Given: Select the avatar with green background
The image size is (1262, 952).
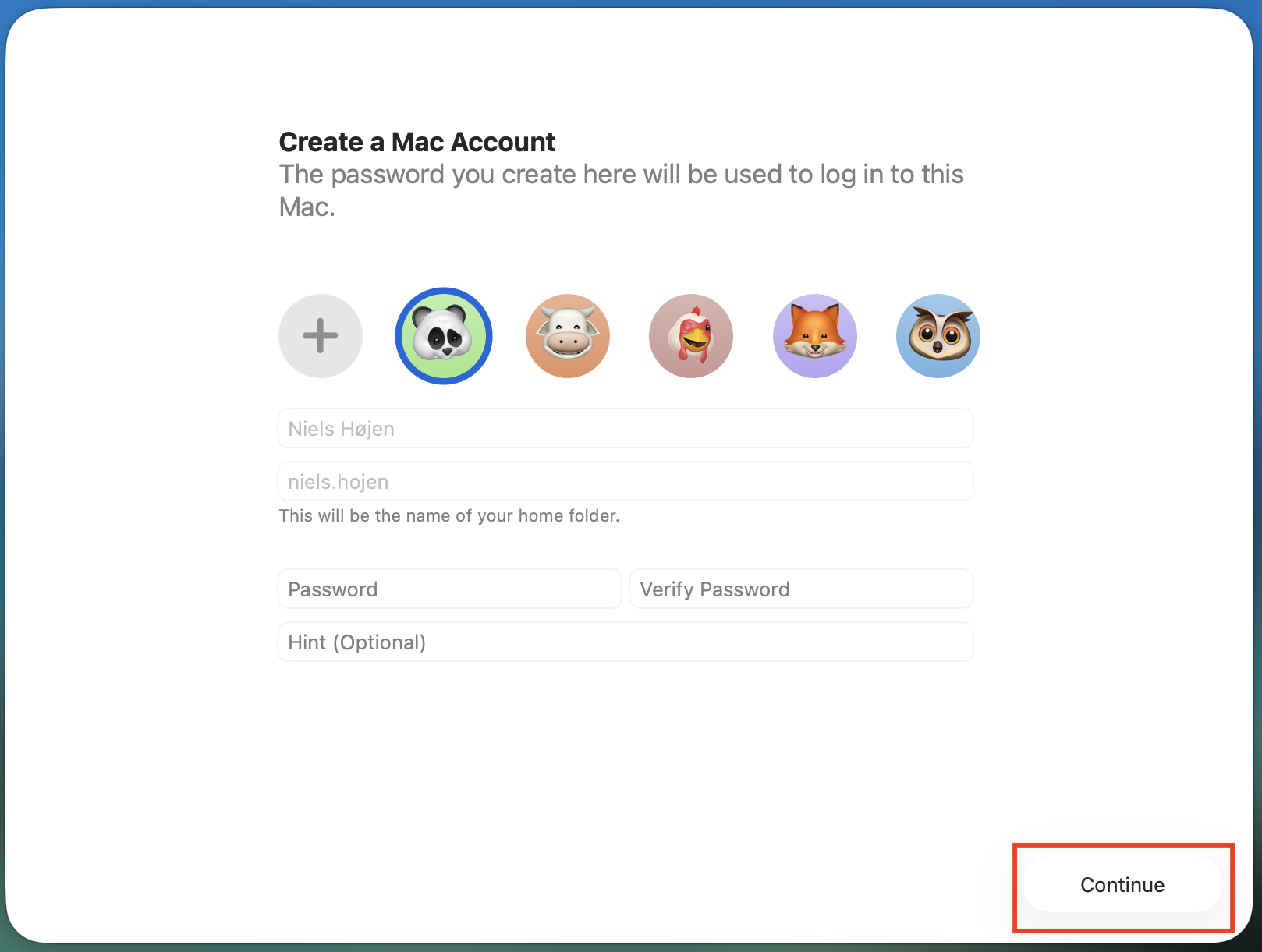Looking at the screenshot, I should coord(443,336).
